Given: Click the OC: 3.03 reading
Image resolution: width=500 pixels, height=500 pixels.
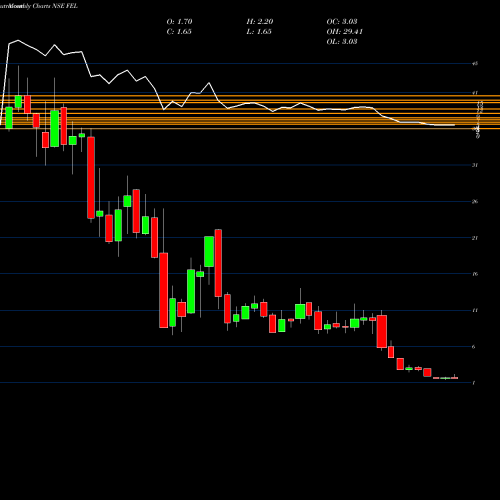Looking at the screenshot, I should (x=342, y=22).
